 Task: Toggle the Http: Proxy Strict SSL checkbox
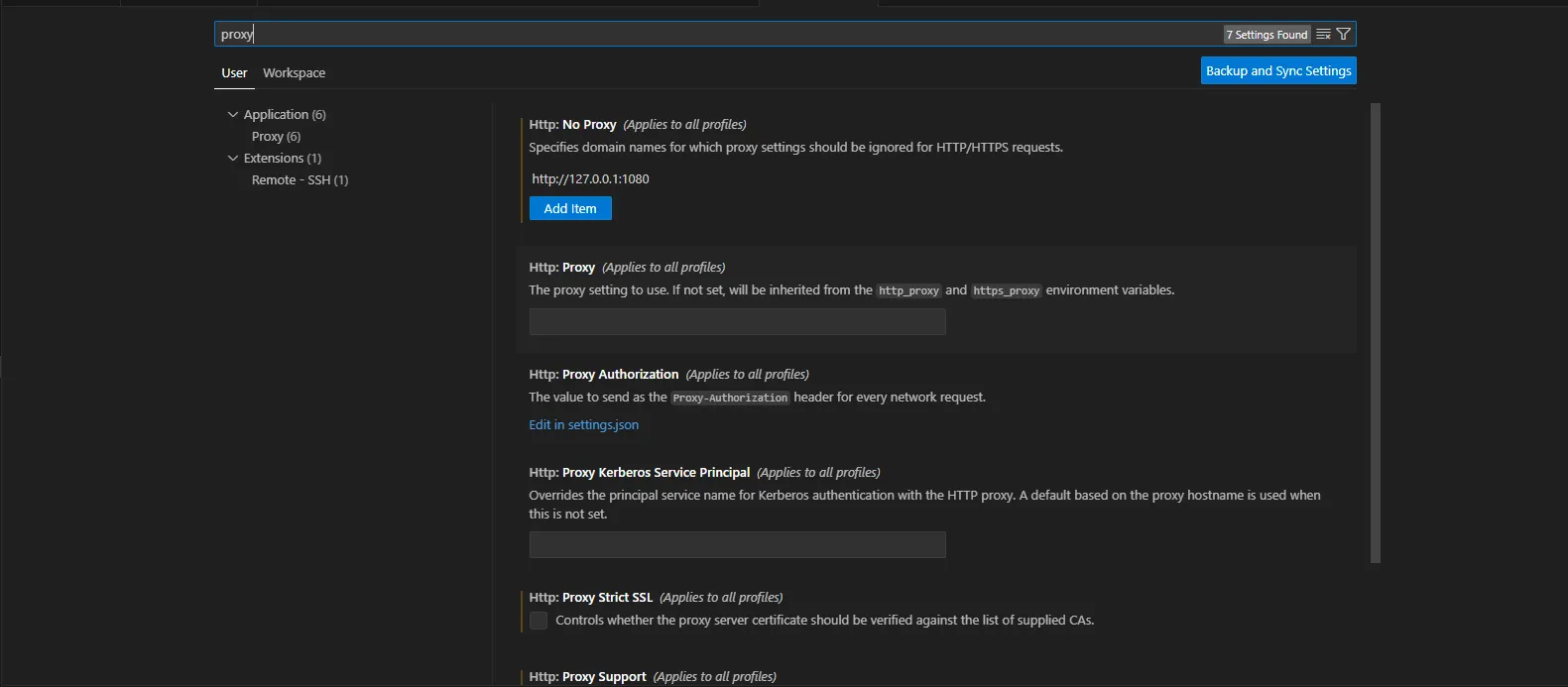(x=539, y=621)
